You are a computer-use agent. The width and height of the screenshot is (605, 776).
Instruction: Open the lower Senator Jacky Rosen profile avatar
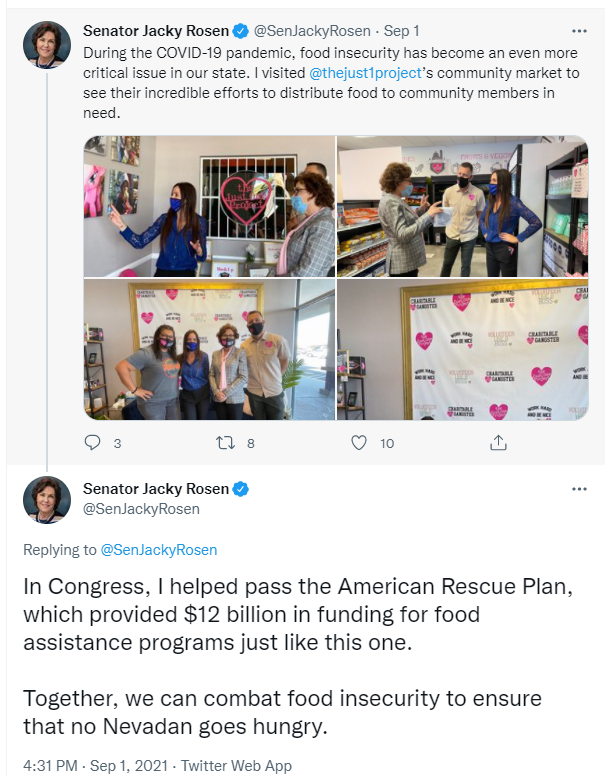47,500
